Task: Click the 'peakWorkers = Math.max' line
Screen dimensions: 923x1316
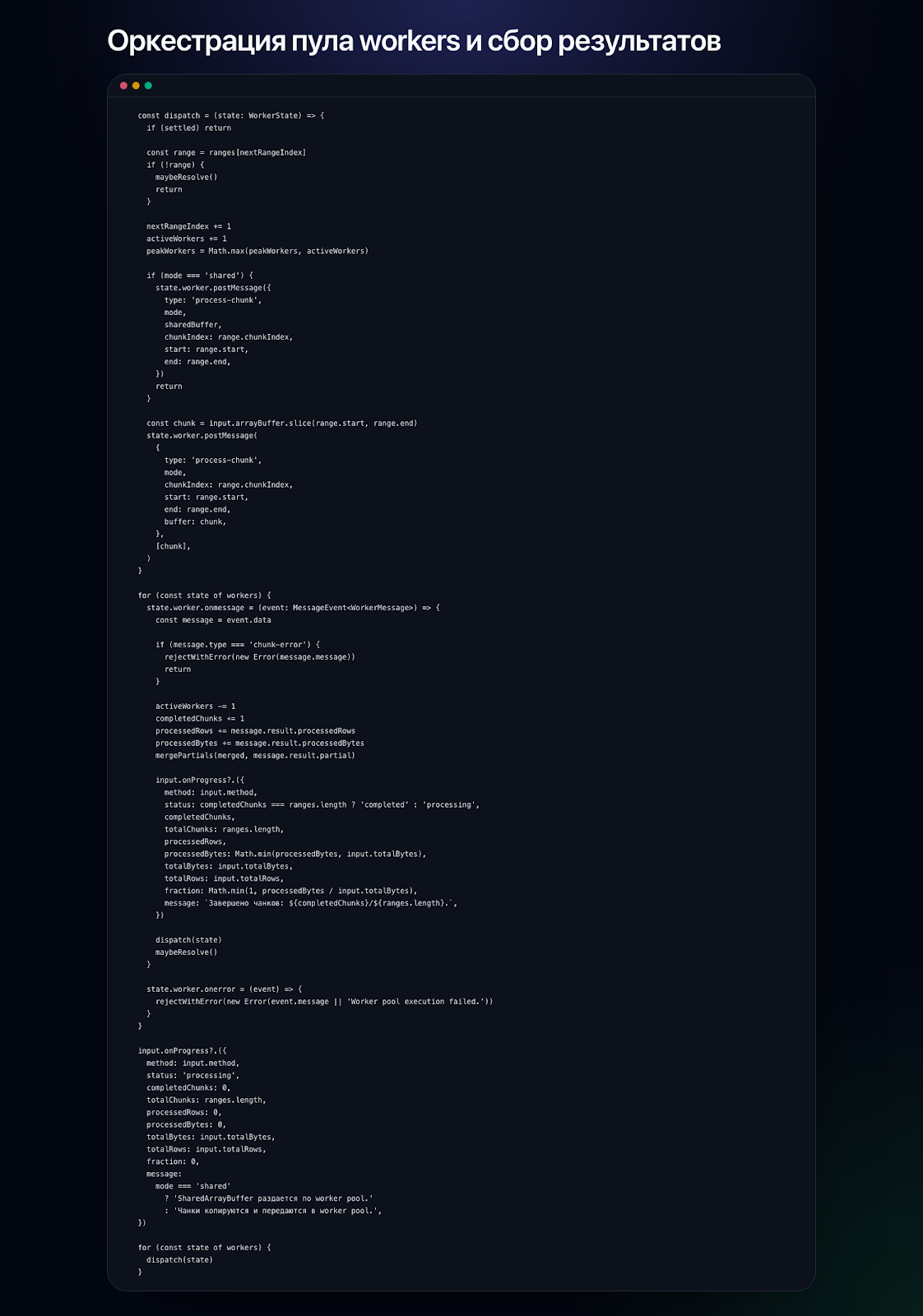Action: point(257,251)
